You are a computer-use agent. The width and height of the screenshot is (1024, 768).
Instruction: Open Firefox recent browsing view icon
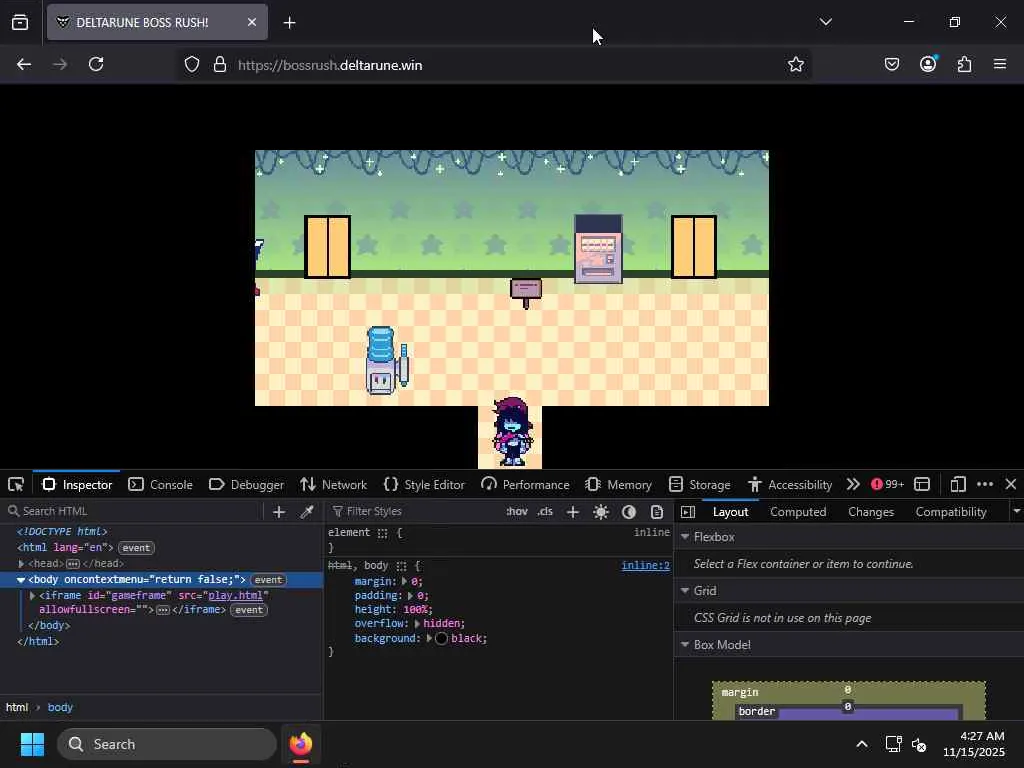point(20,23)
